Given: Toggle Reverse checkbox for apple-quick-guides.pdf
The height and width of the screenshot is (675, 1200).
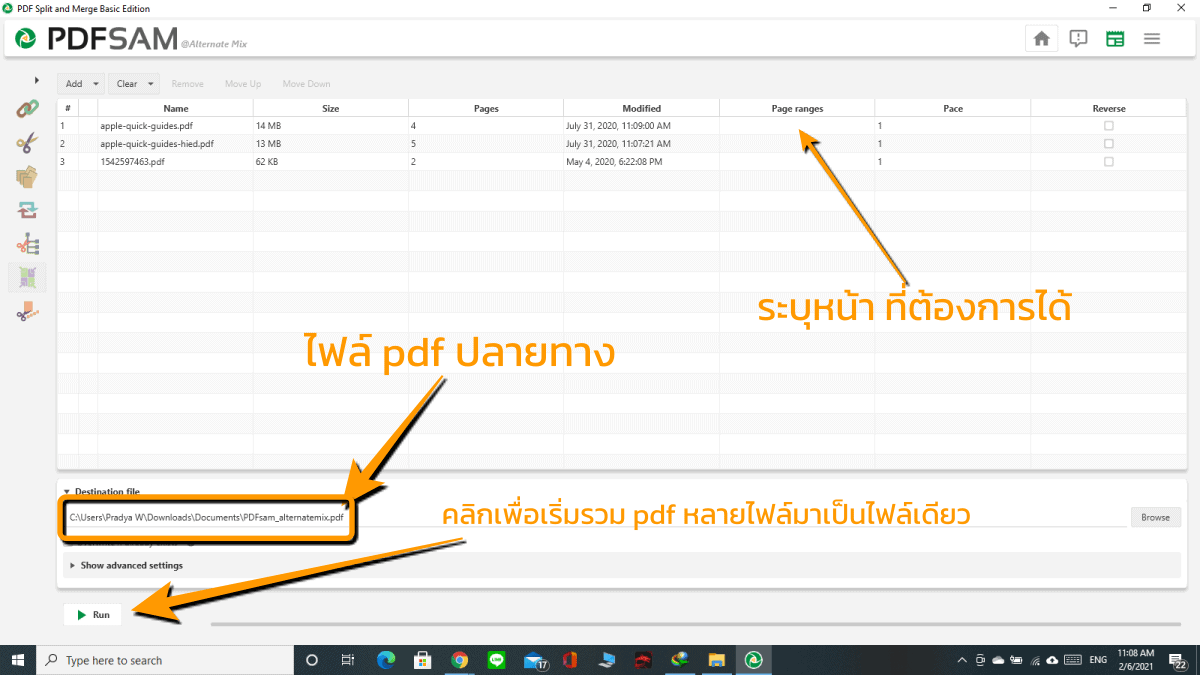Looking at the screenshot, I should pos(1108,126).
